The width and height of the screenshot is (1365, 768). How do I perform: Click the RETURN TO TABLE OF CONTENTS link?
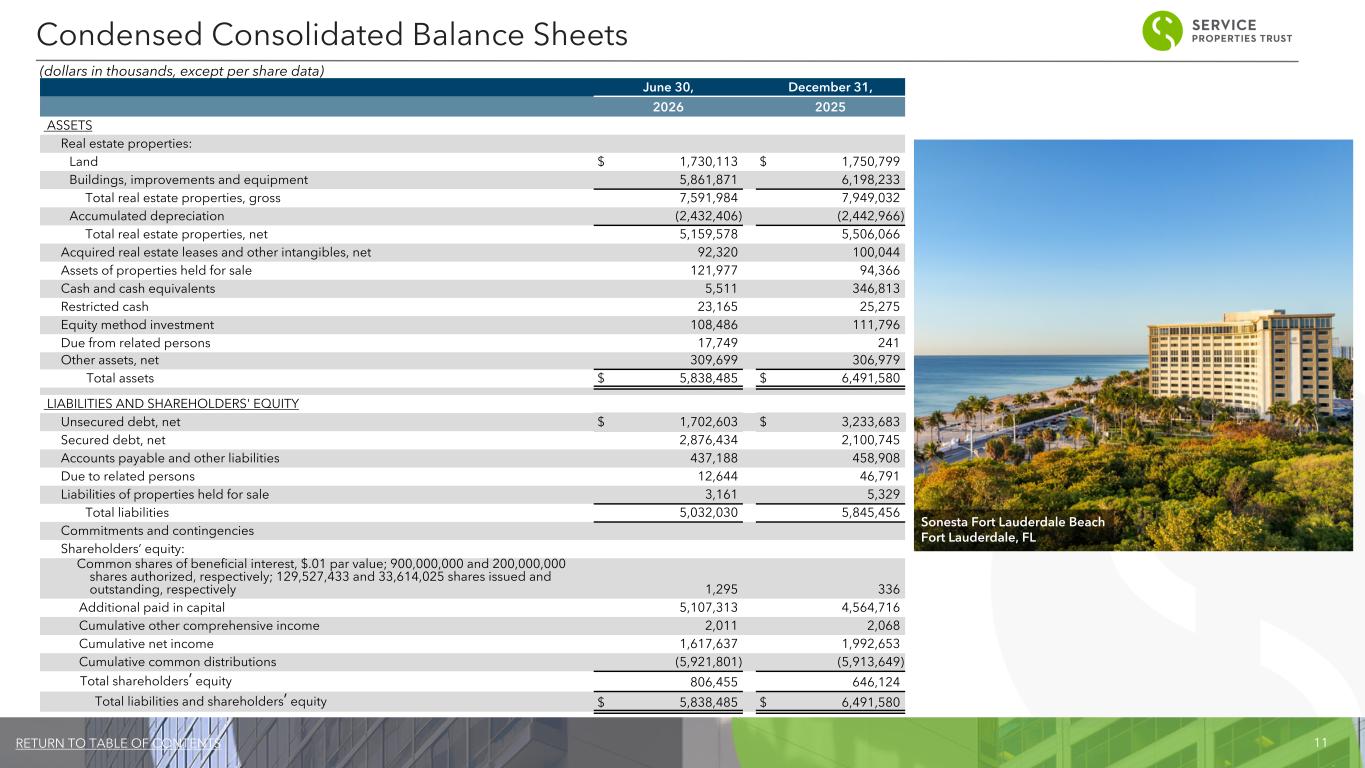coord(118,743)
